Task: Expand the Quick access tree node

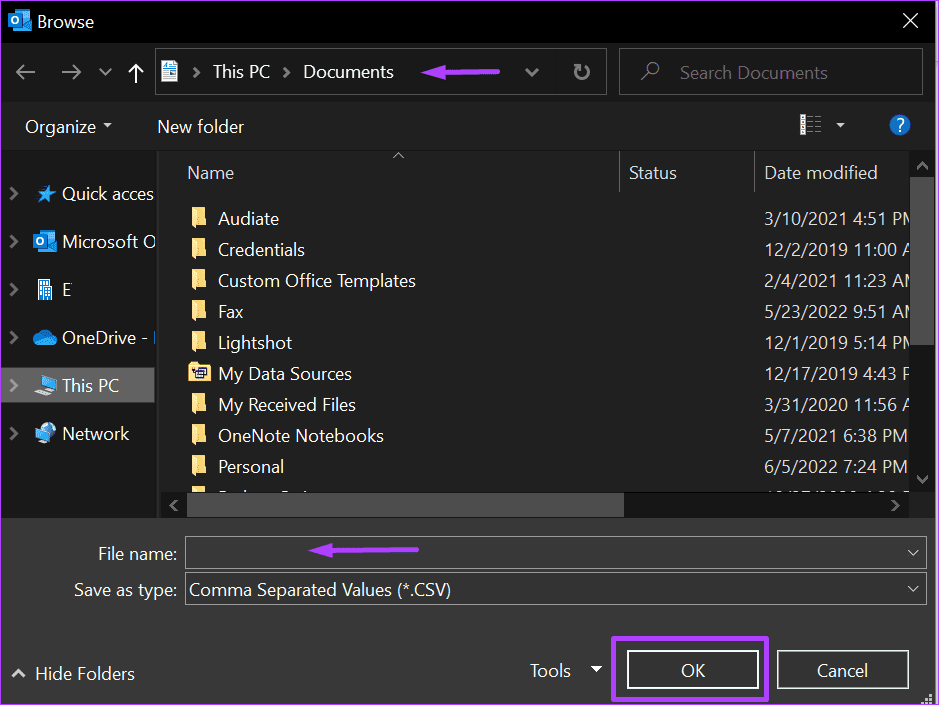Action: [14, 193]
